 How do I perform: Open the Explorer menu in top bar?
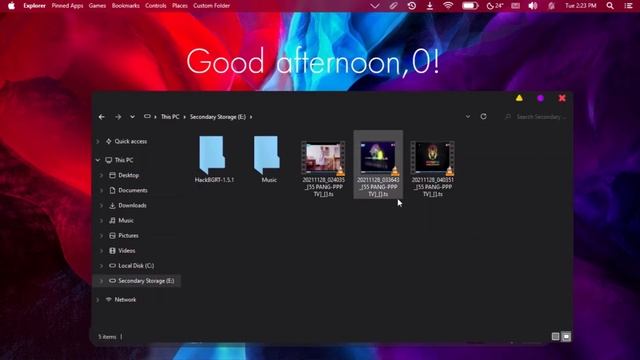click(x=34, y=6)
